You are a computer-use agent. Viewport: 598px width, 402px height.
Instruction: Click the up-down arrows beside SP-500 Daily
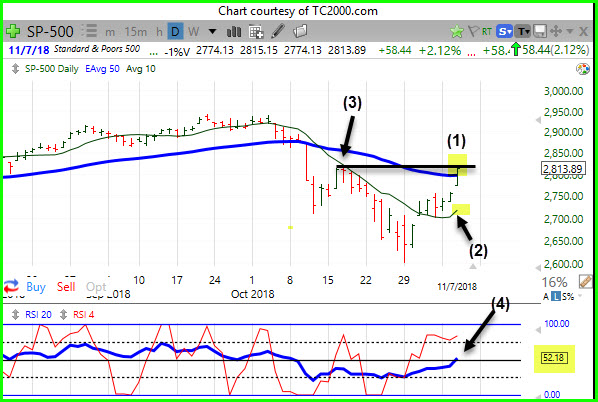tap(15, 69)
